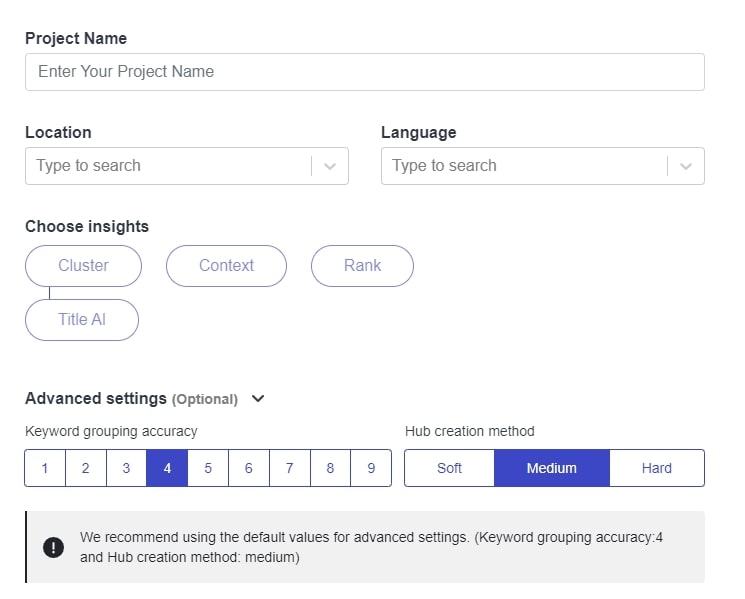This screenshot has width=745, height=599.
Task: Click the Location search field
Action: pyautogui.click(x=169, y=166)
